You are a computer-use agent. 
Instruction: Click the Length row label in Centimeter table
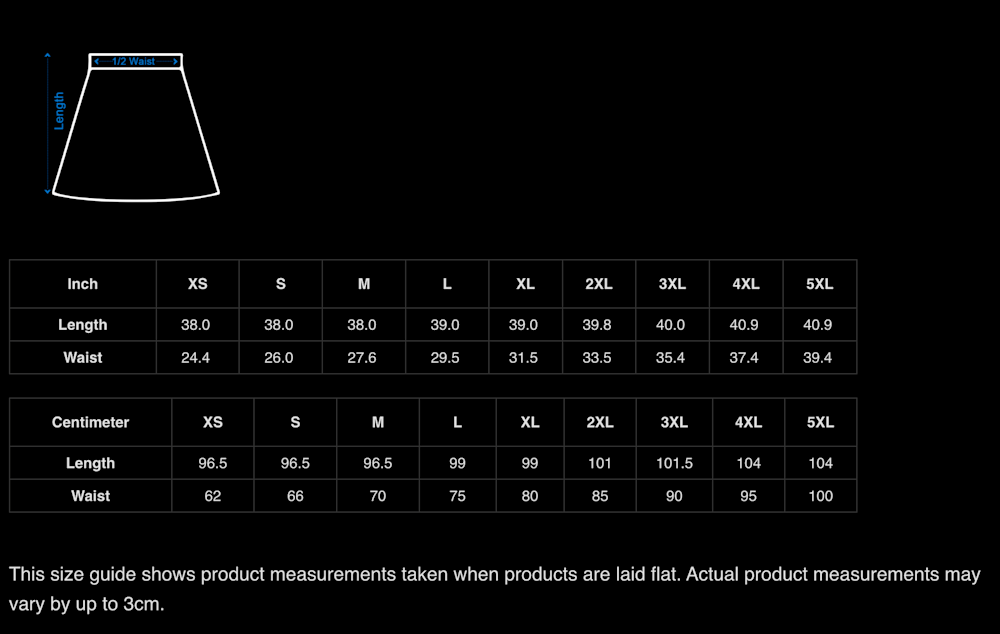[x=91, y=463]
